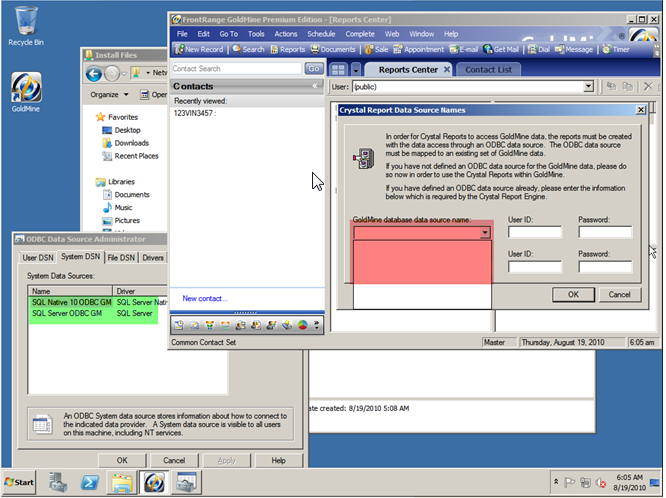Click the New contact... link

click(x=205, y=298)
